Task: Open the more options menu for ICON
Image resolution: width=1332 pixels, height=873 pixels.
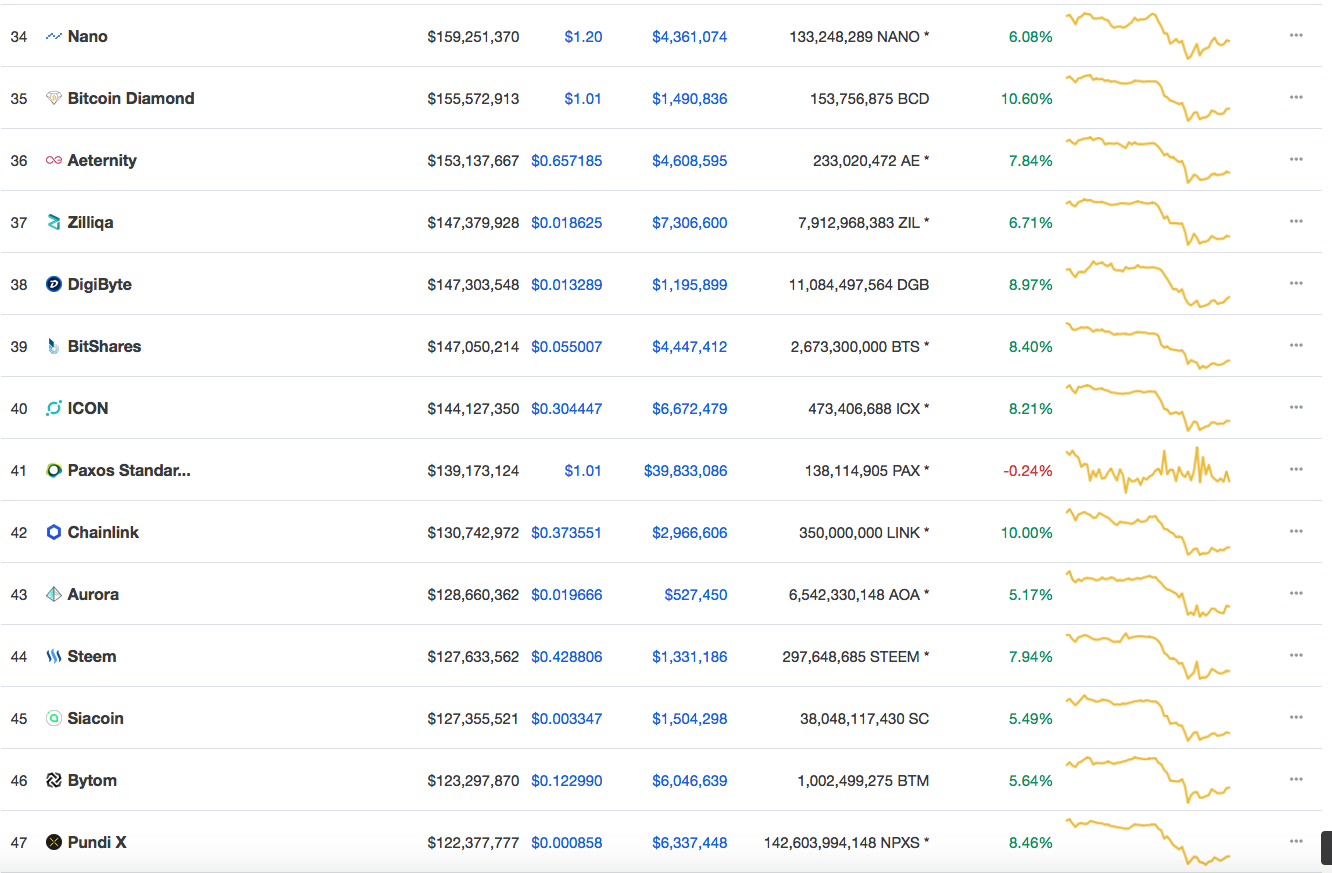Action: click(1296, 407)
